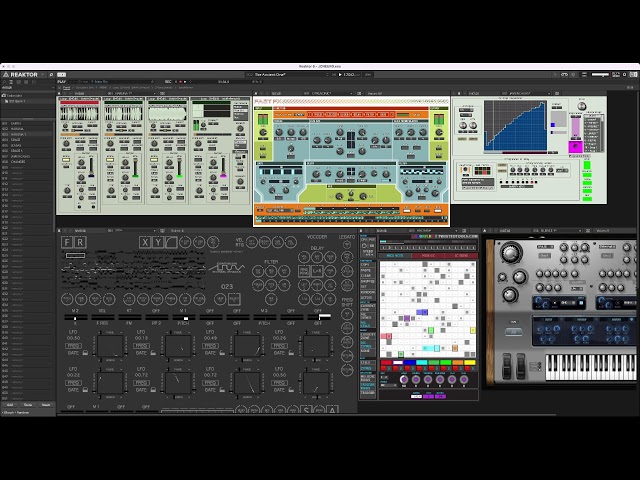
Task: Open the sequencer instrument snapshot dropdown
Action: 433,231
